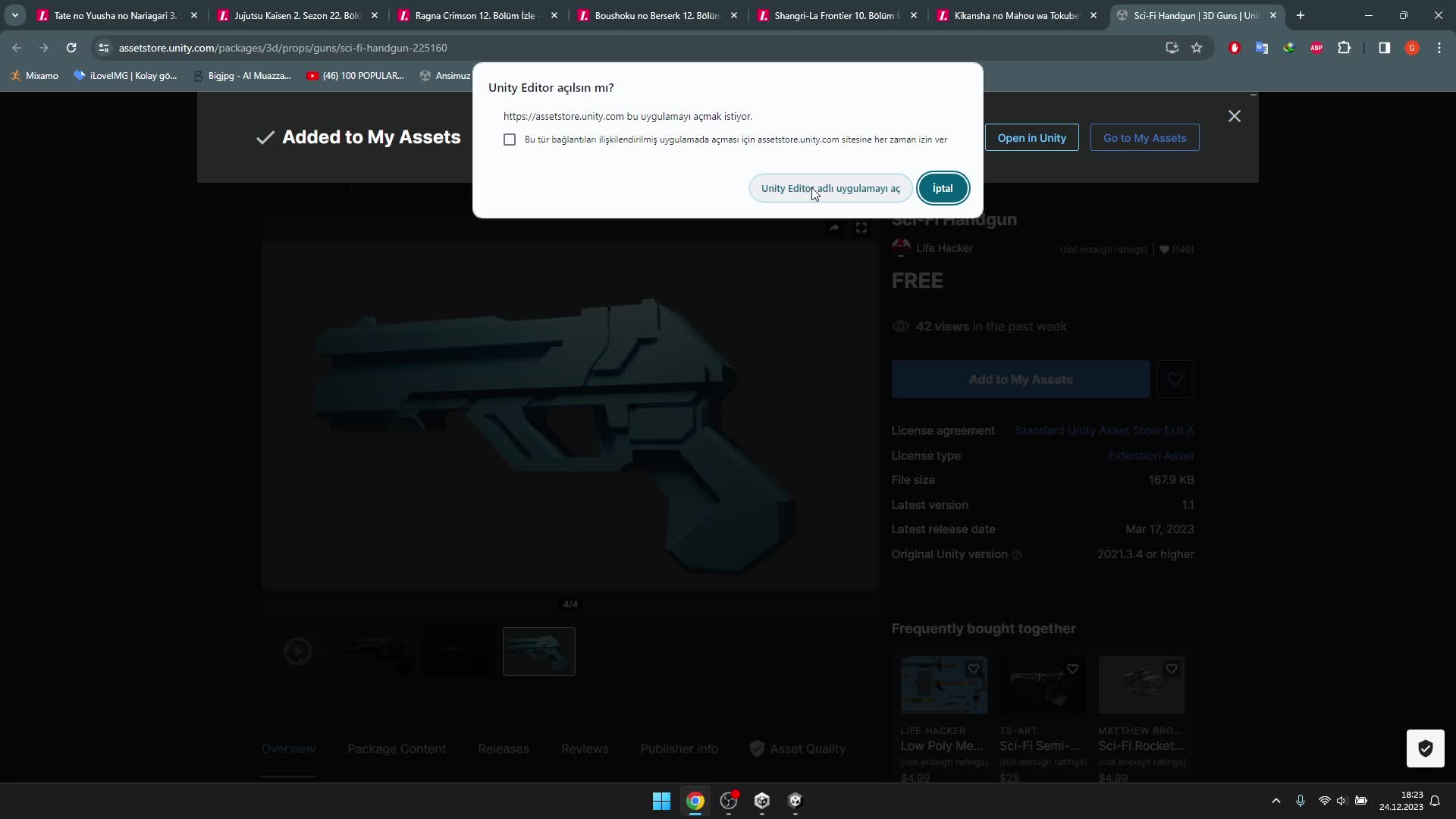Viewport: 1456px width, 819px height.
Task: Click the favorite heart on TS-ART asset
Action: tap(1072, 669)
